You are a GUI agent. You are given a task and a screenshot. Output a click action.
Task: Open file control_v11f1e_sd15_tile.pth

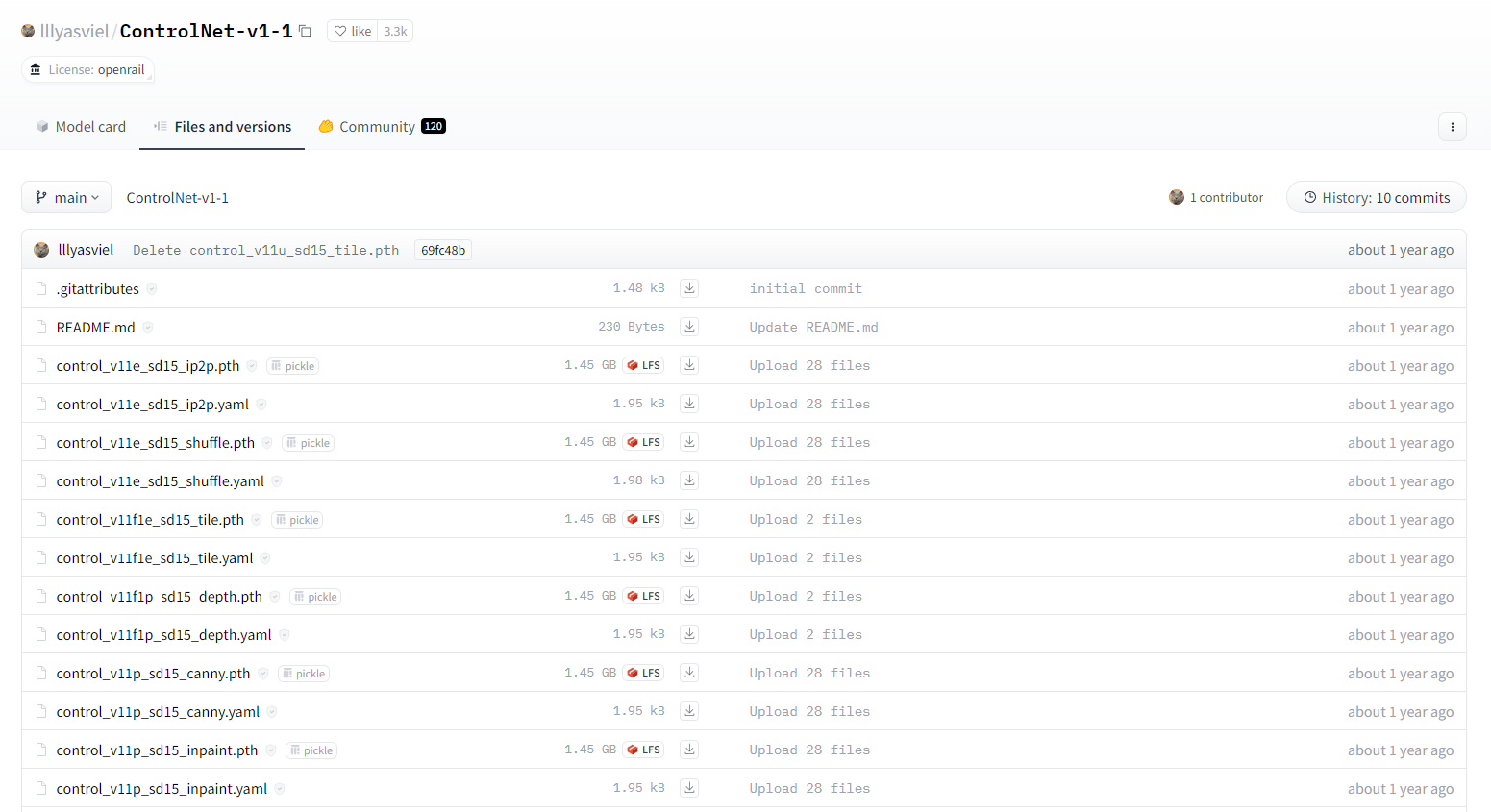tap(150, 519)
